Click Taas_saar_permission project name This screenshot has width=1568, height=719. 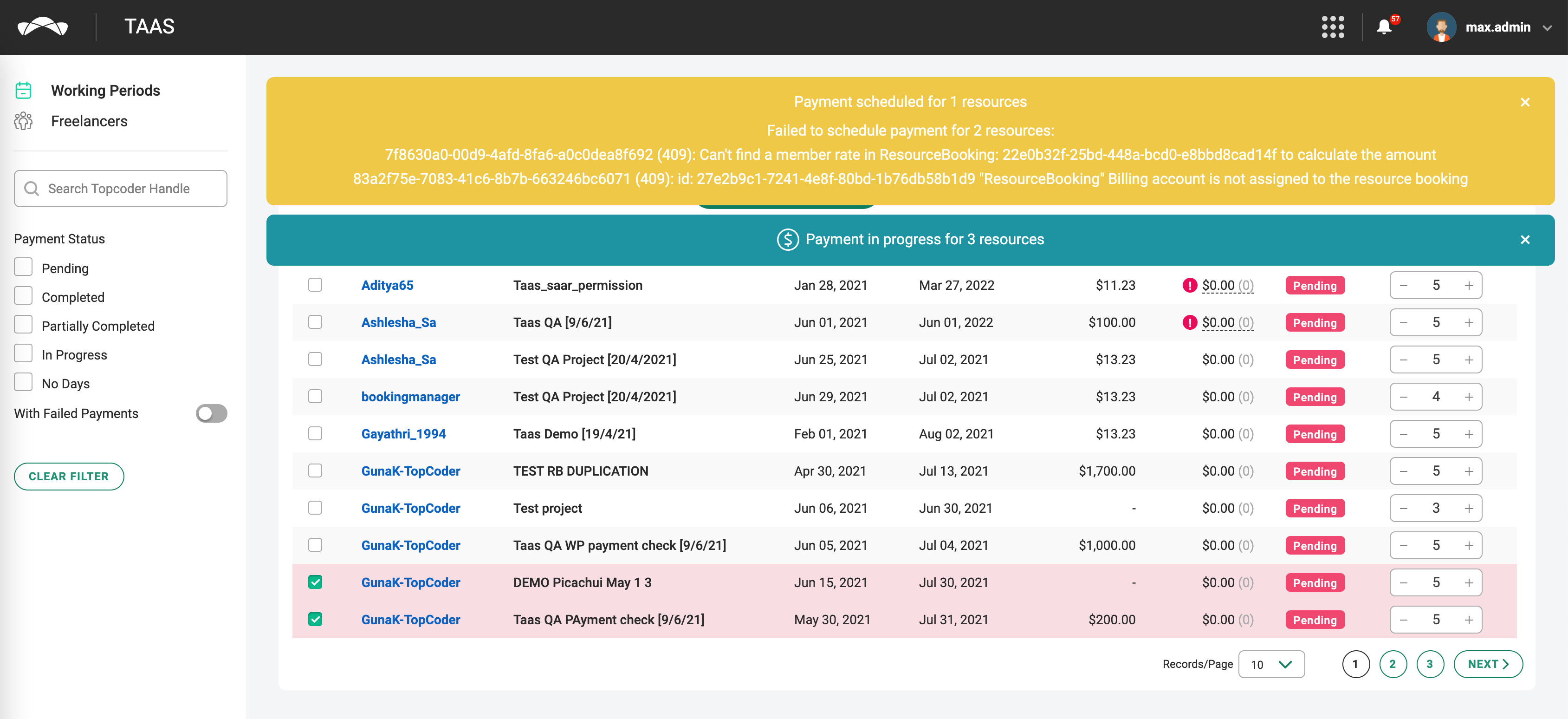[577, 286]
